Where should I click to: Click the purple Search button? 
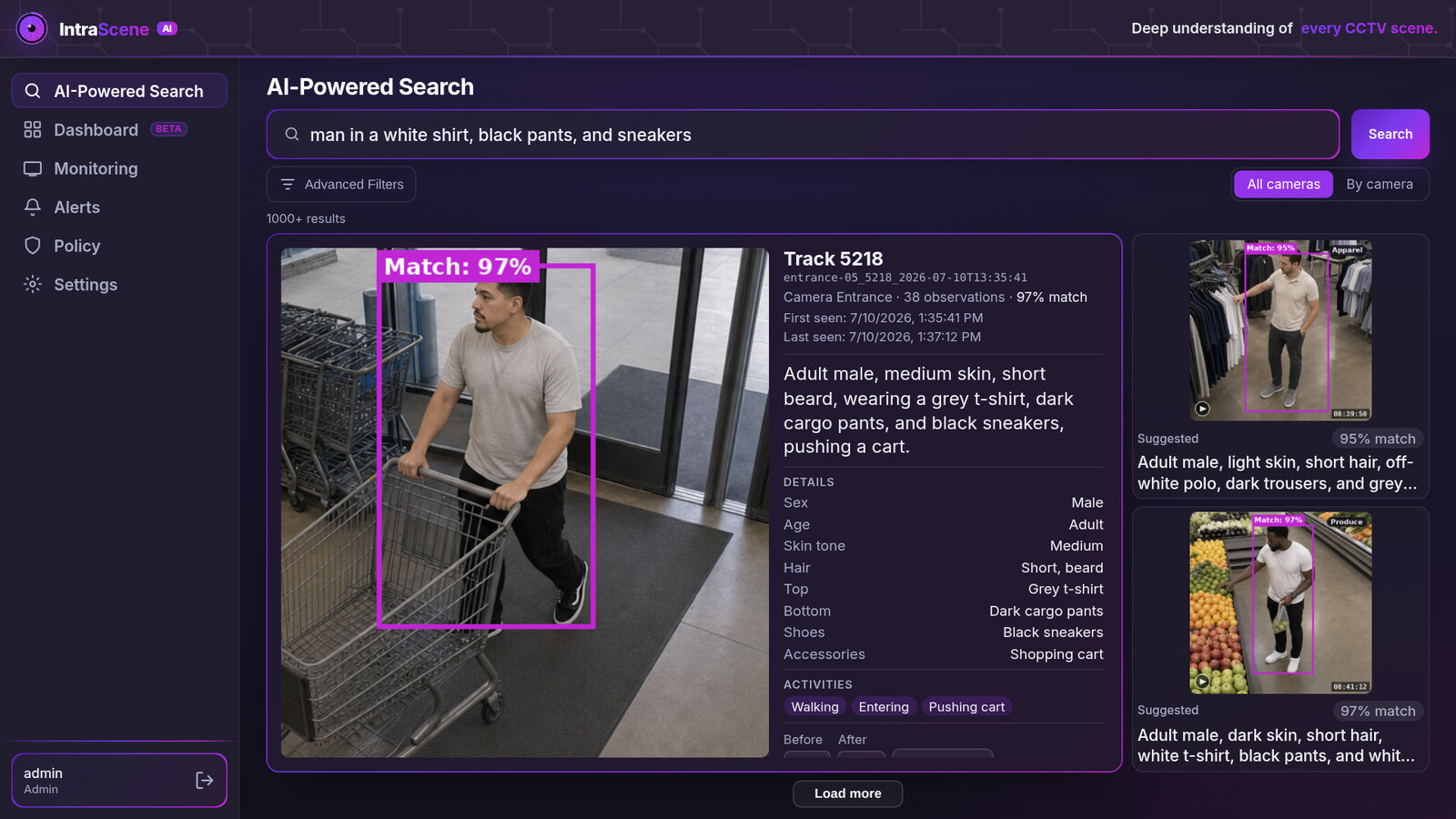click(1390, 134)
